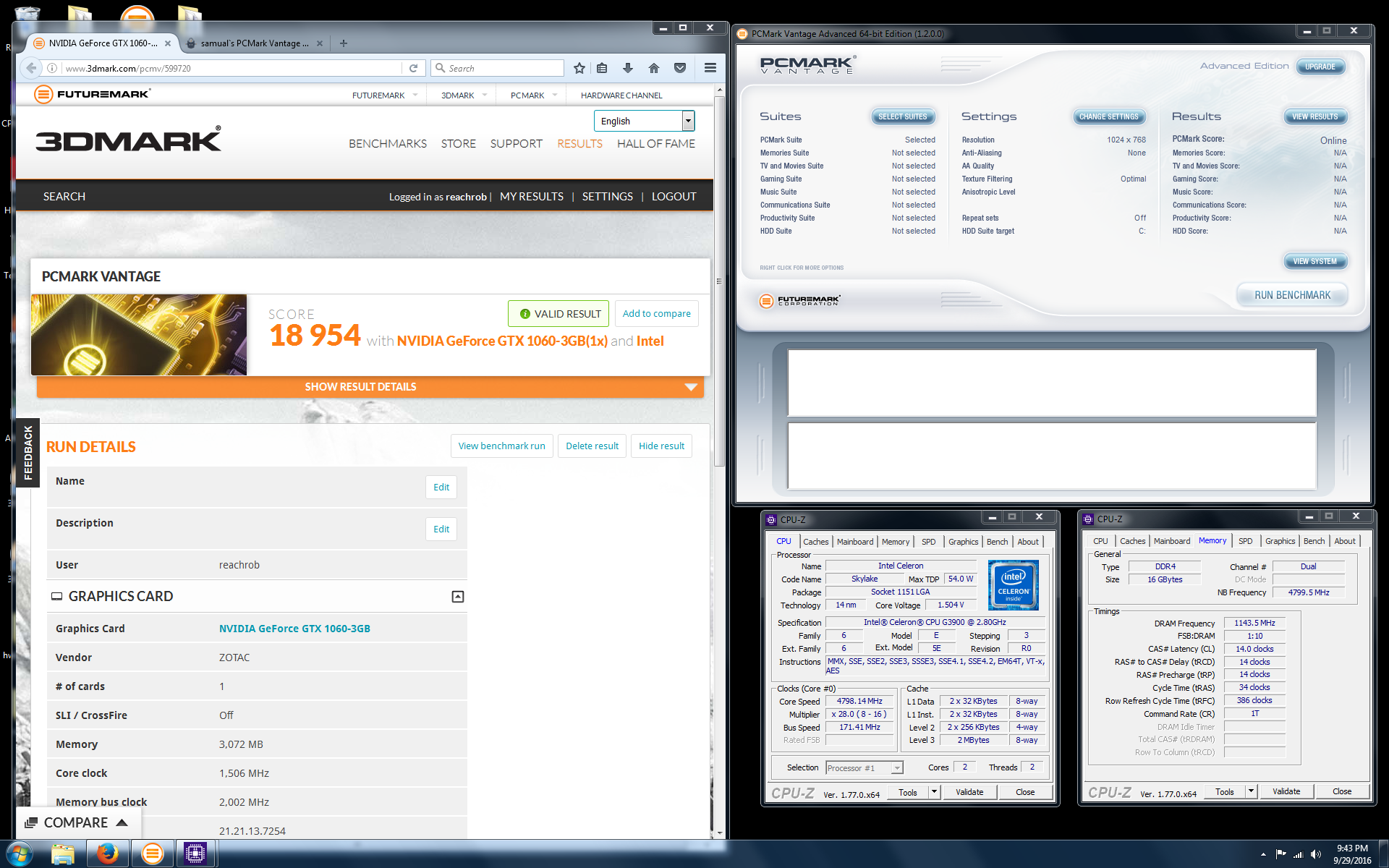Expand SHOW RESULT DETAILS bar
The height and width of the screenshot is (868, 1389).
(x=370, y=387)
